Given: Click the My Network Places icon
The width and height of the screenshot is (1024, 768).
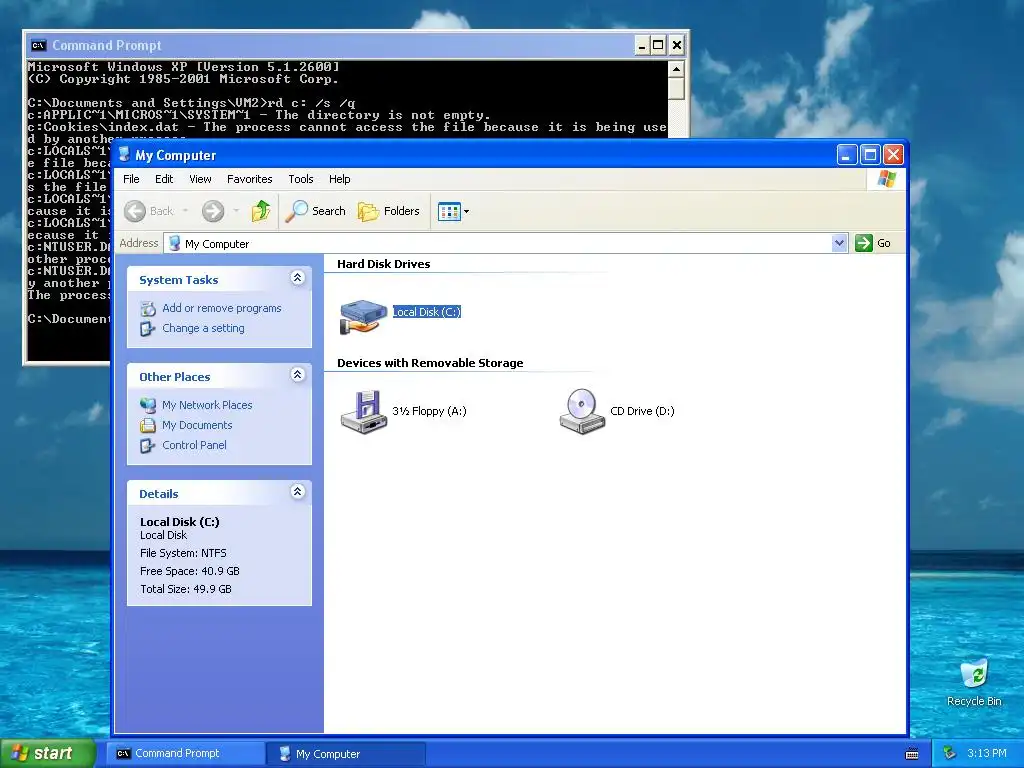Looking at the screenshot, I should (x=148, y=405).
